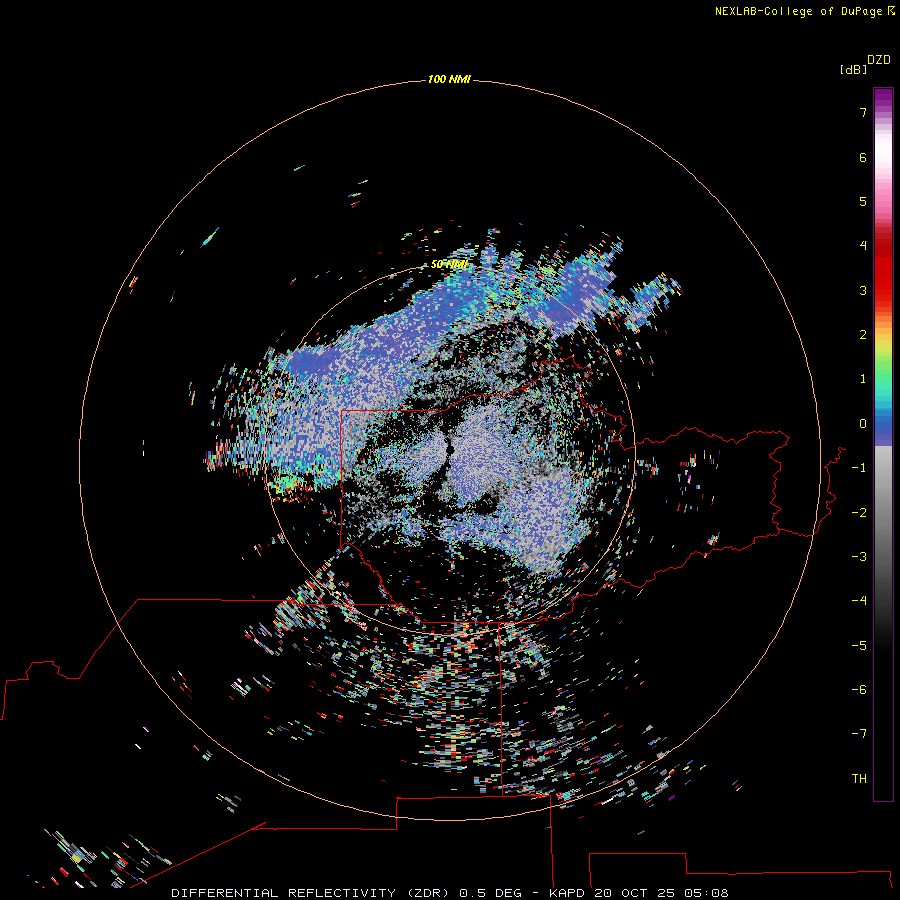Click the 20 OCT 25 05:08 timestamp
The image size is (900, 900).
[661, 893]
